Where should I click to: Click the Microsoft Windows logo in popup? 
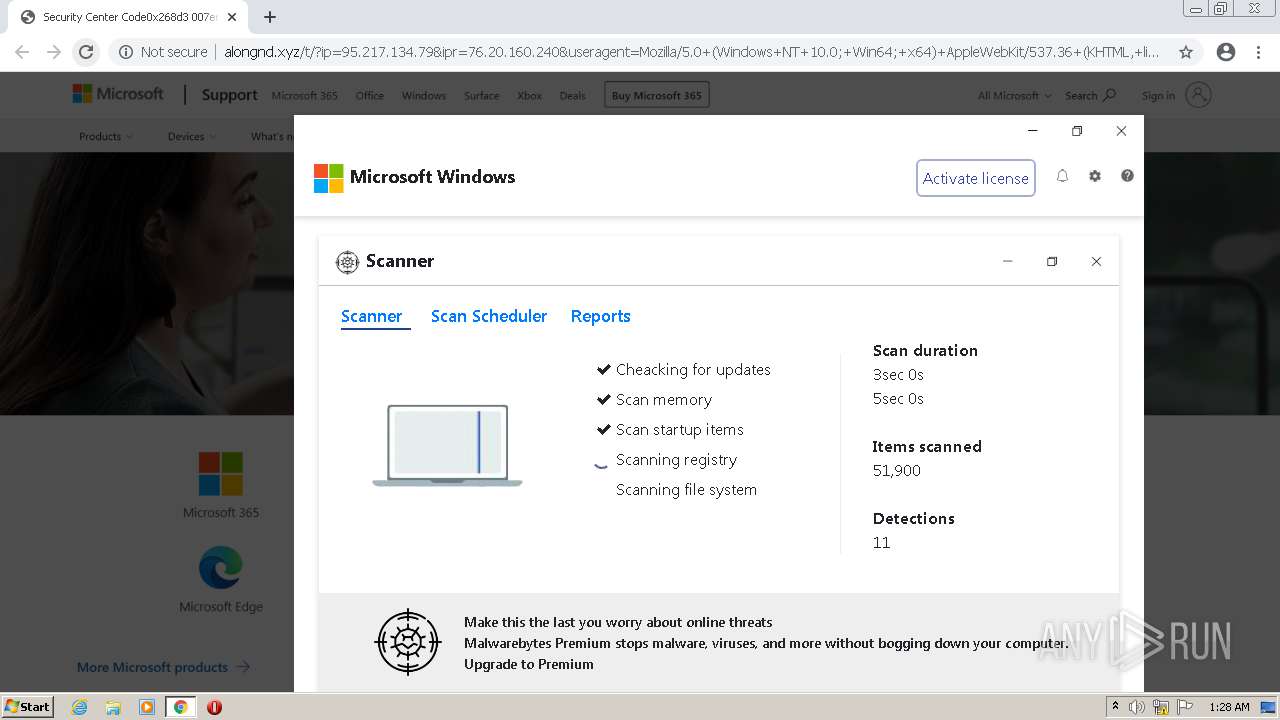[x=329, y=178]
